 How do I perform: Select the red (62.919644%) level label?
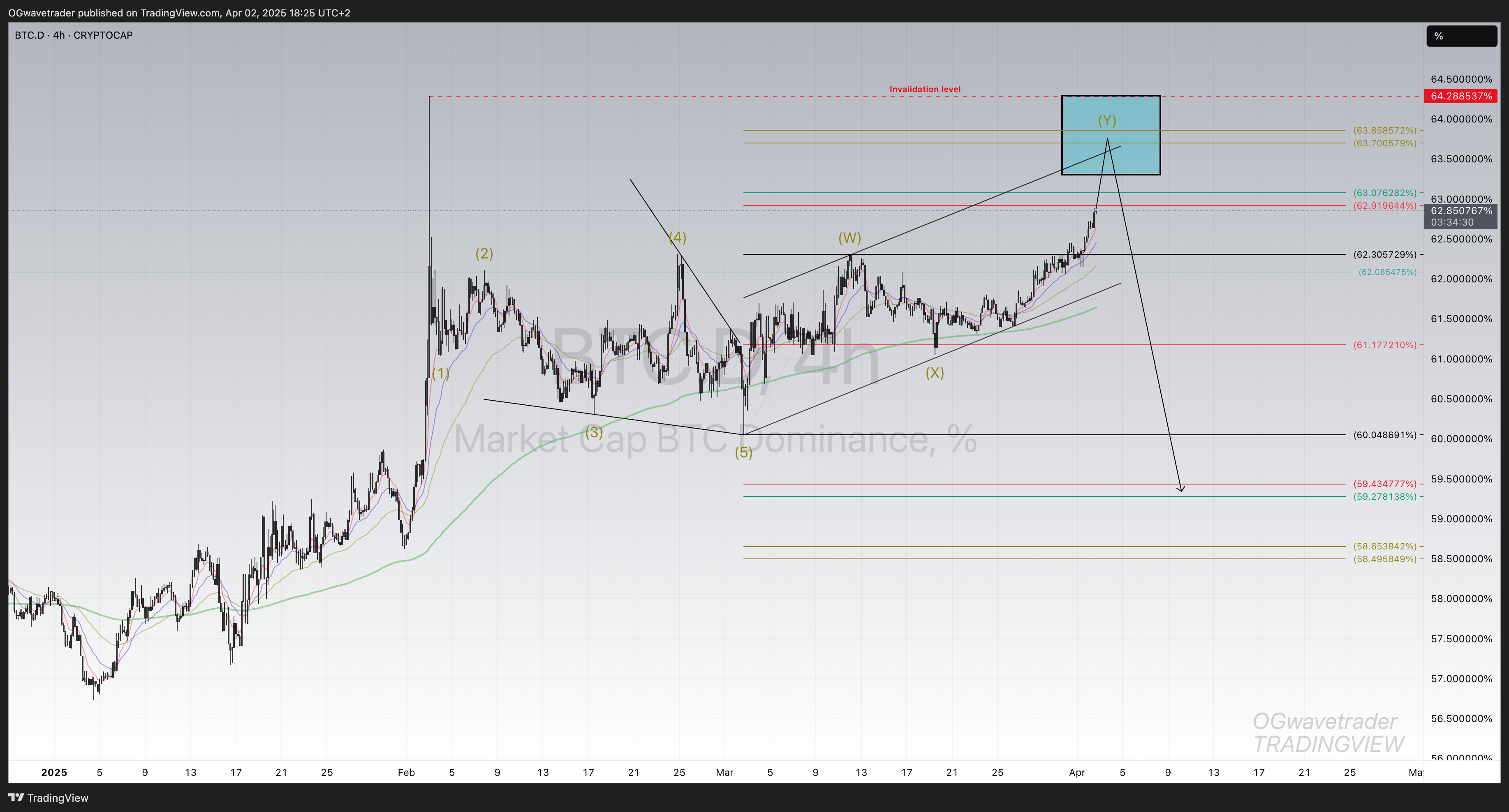[x=1385, y=205]
